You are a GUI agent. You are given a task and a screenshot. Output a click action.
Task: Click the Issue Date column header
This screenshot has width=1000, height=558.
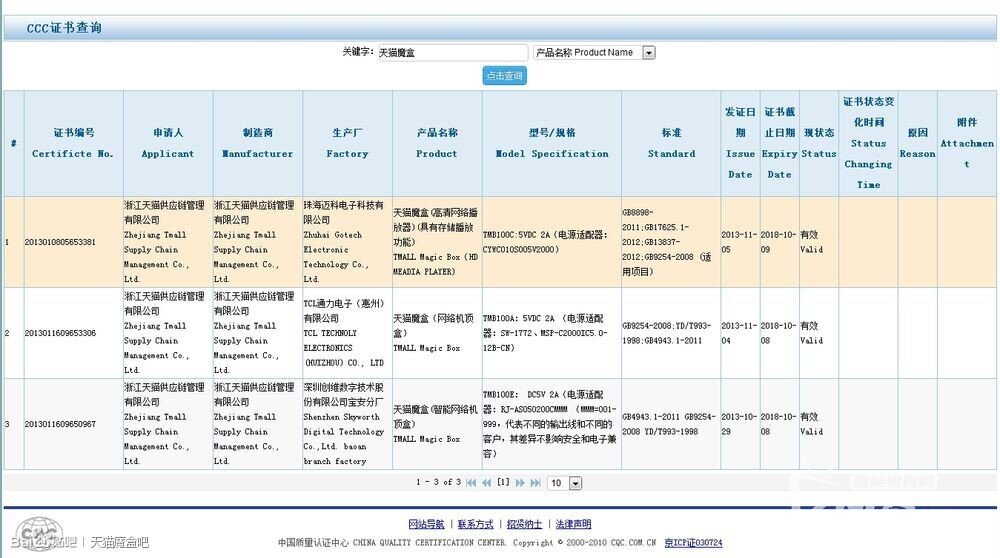pos(740,143)
